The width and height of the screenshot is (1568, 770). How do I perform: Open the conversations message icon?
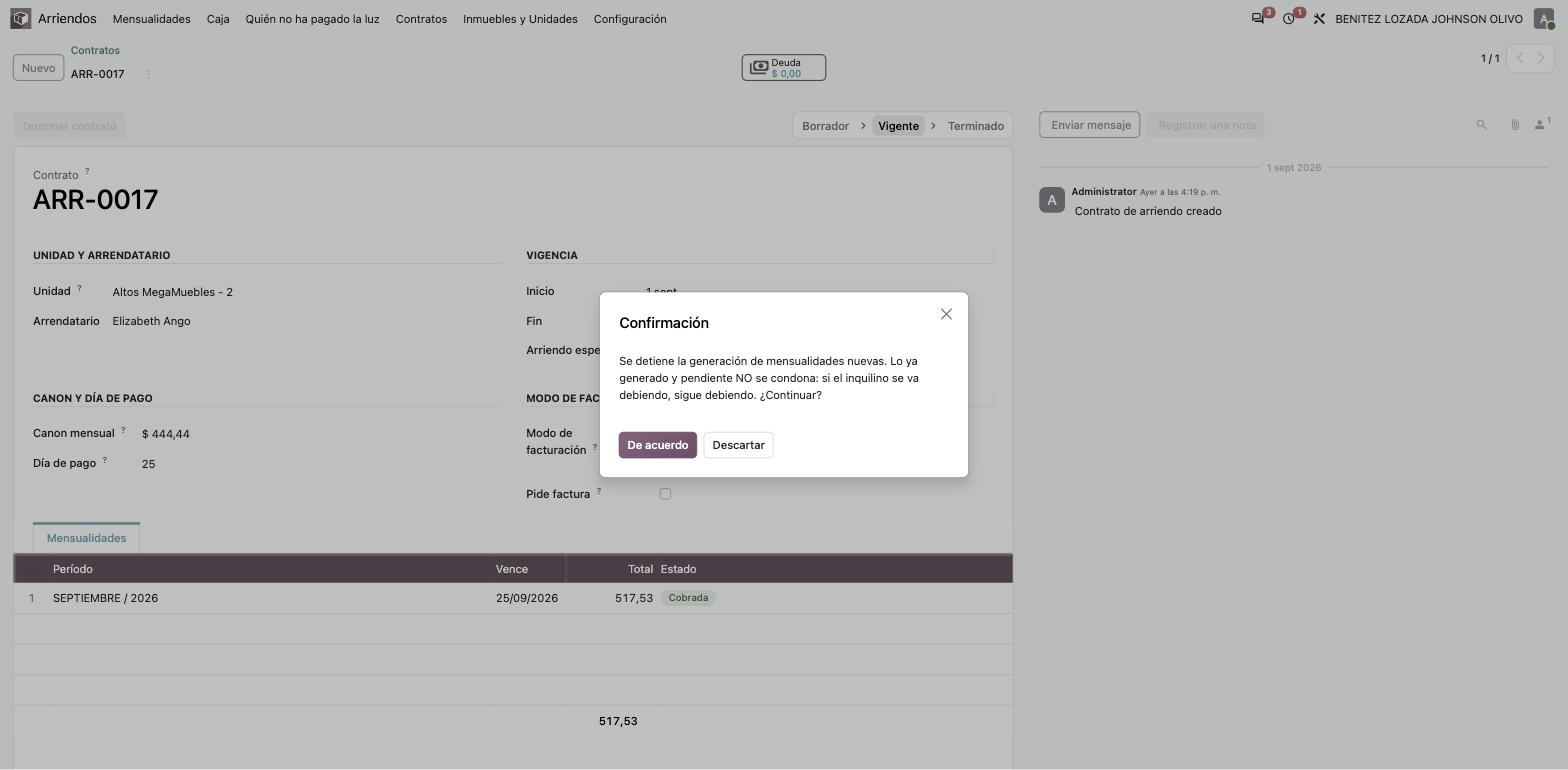point(1258,19)
